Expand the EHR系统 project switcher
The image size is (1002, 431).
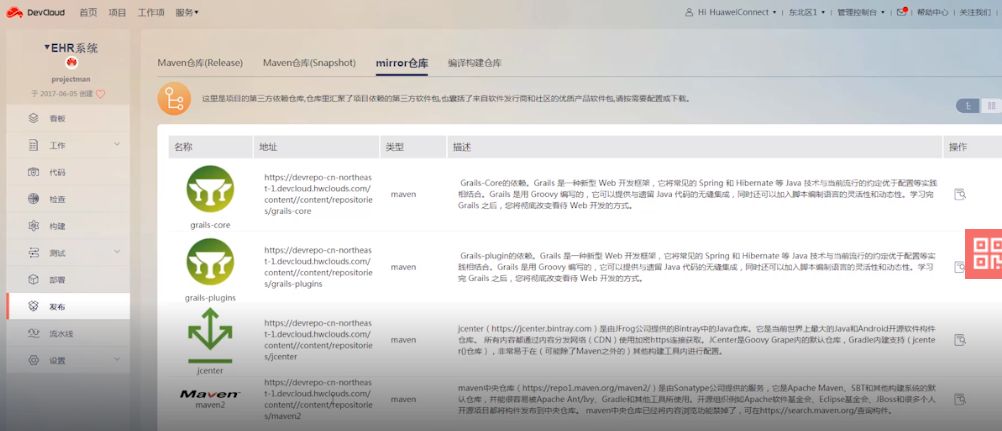click(x=71, y=48)
